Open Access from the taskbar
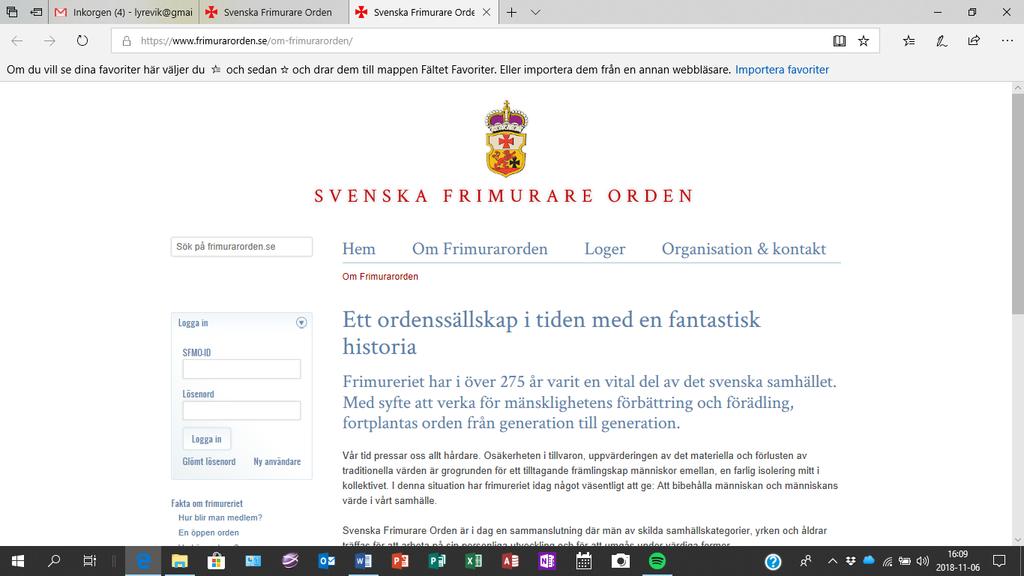The image size is (1024, 576). (x=510, y=561)
